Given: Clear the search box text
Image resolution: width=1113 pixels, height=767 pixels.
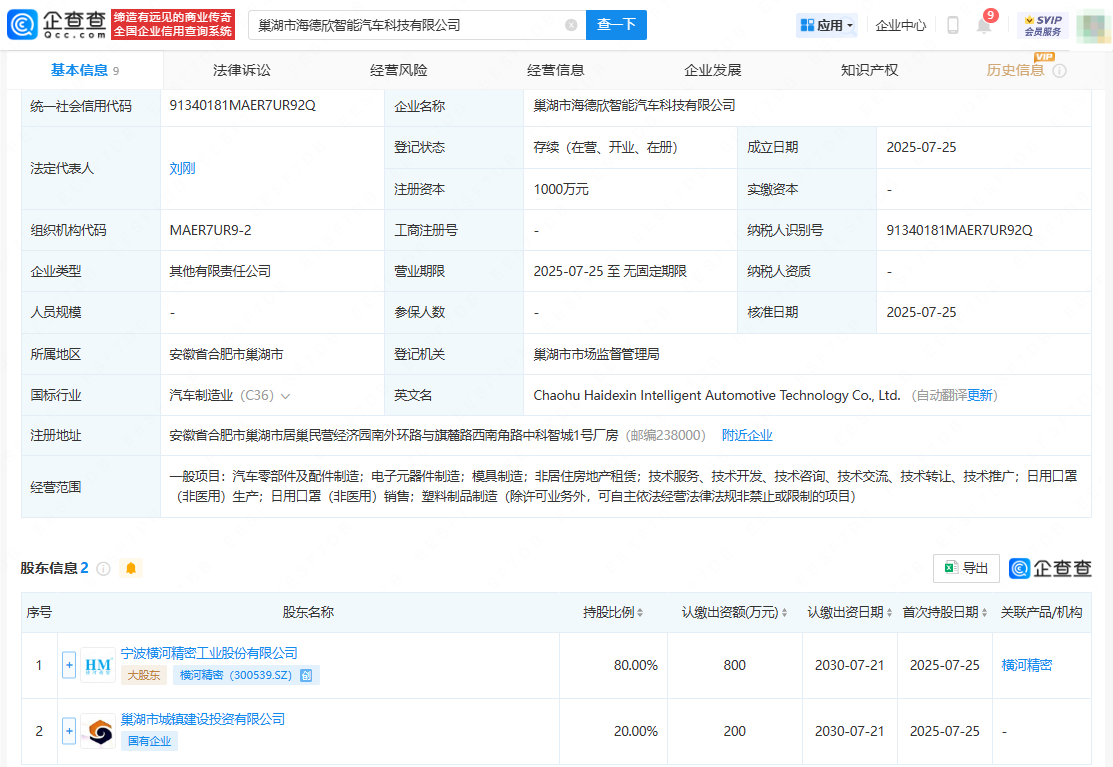Looking at the screenshot, I should 571,25.
